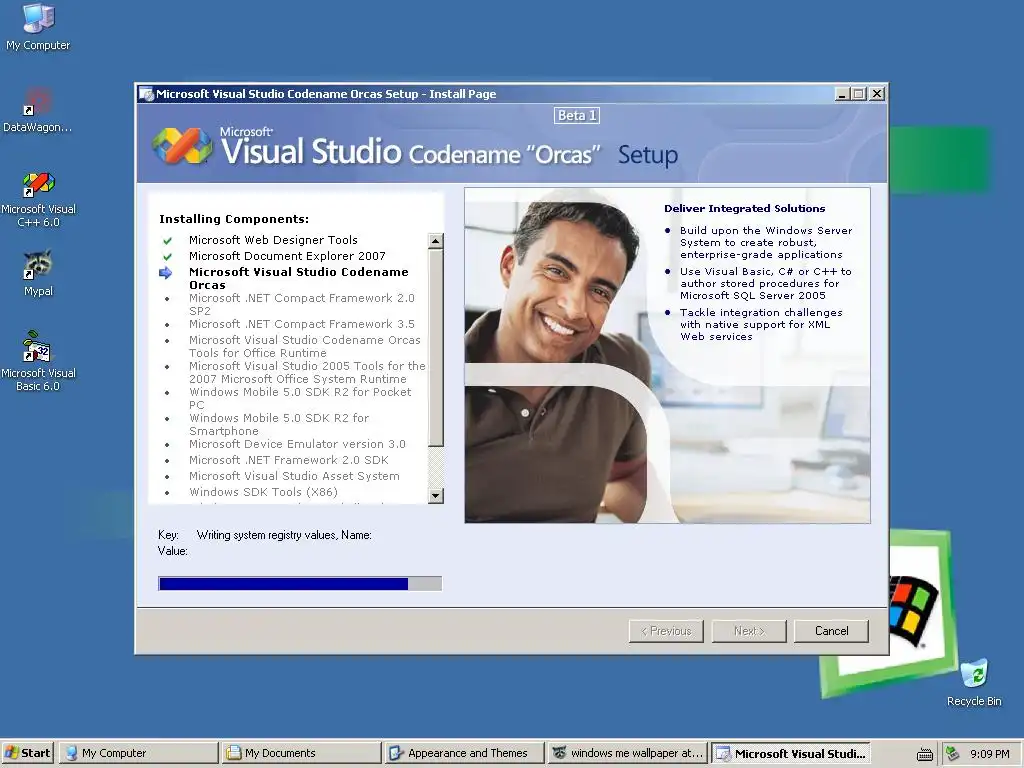Click the 9:09 PM clock
Screen dimensions: 1024x768
(989, 754)
